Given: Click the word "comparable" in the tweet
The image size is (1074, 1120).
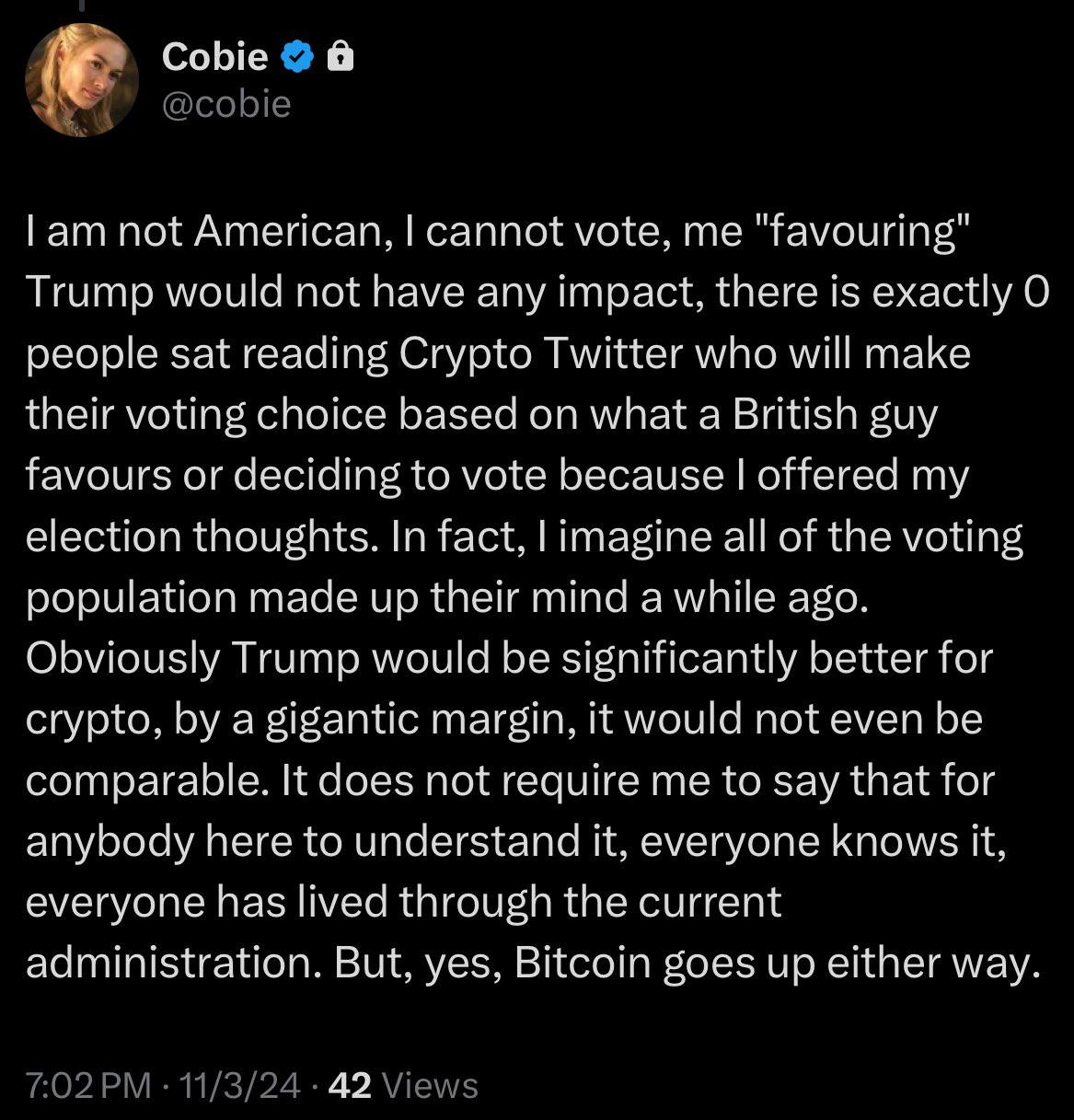Looking at the screenshot, I should click(147, 779).
